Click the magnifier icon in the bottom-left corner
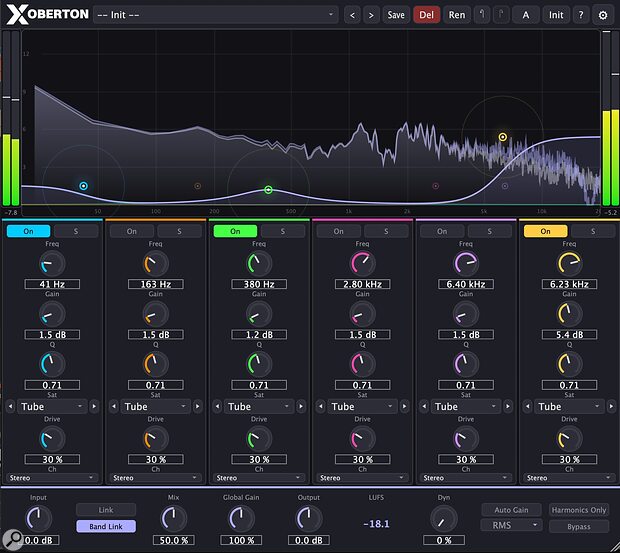 [12, 539]
